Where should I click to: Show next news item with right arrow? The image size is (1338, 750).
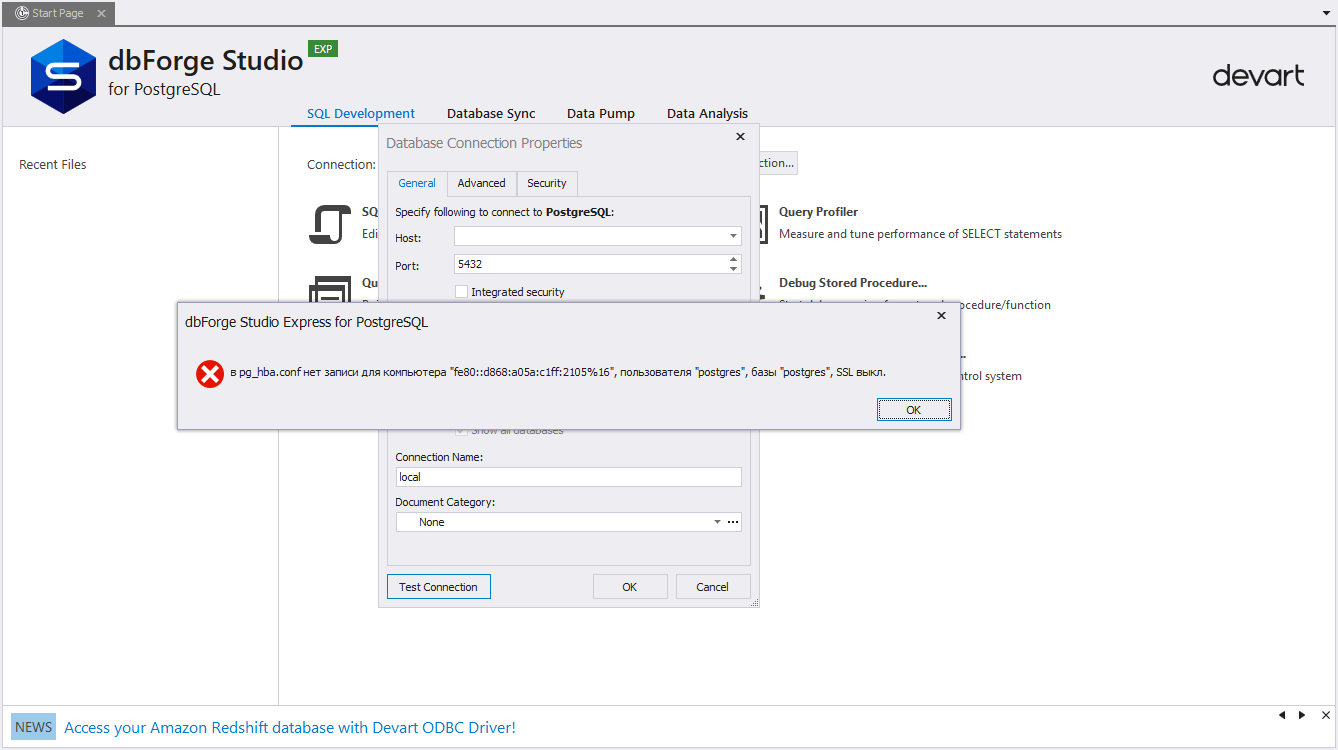click(1302, 715)
